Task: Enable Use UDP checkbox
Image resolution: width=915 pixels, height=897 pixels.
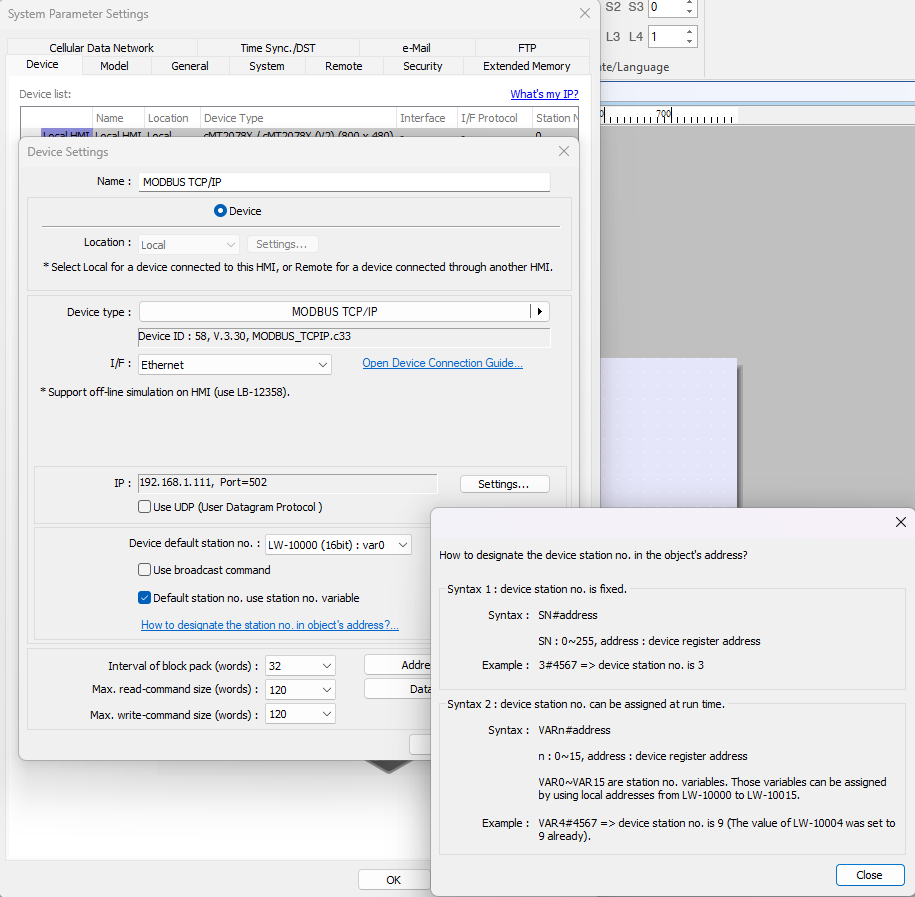Action: tap(145, 507)
